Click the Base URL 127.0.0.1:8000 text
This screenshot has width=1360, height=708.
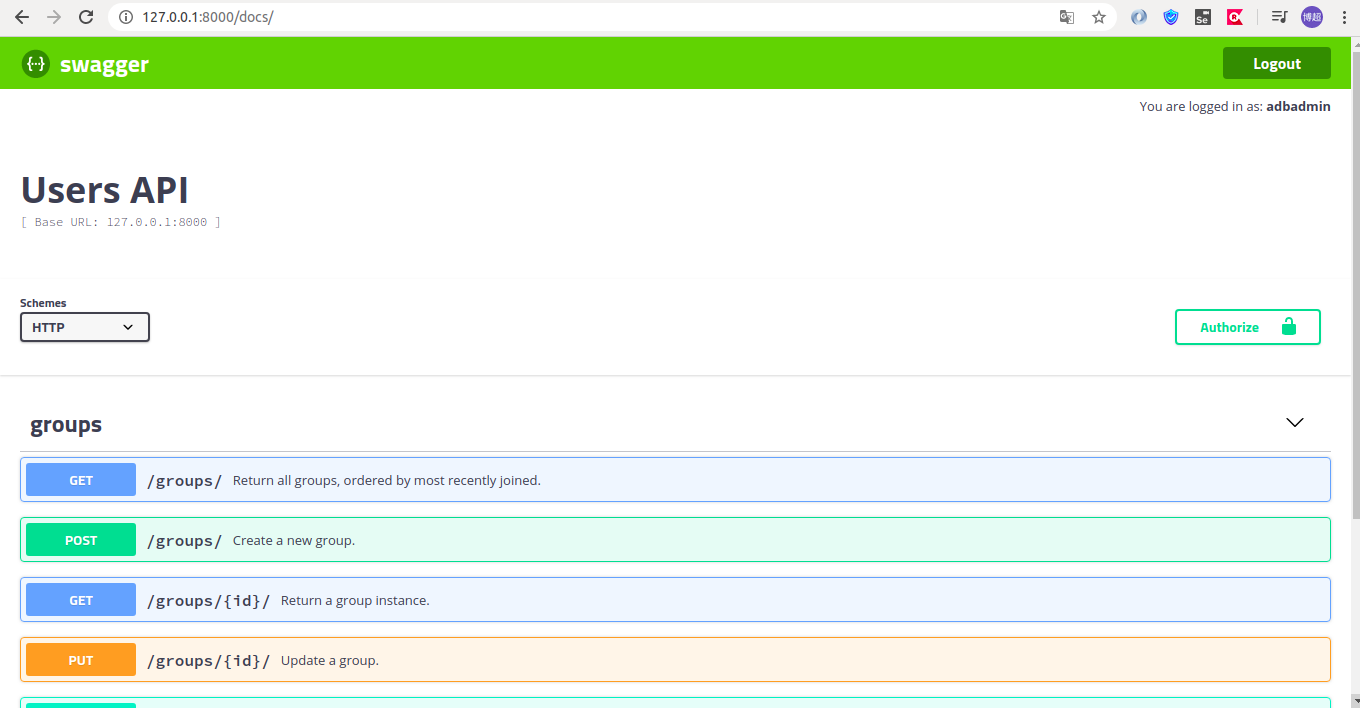click(x=121, y=222)
